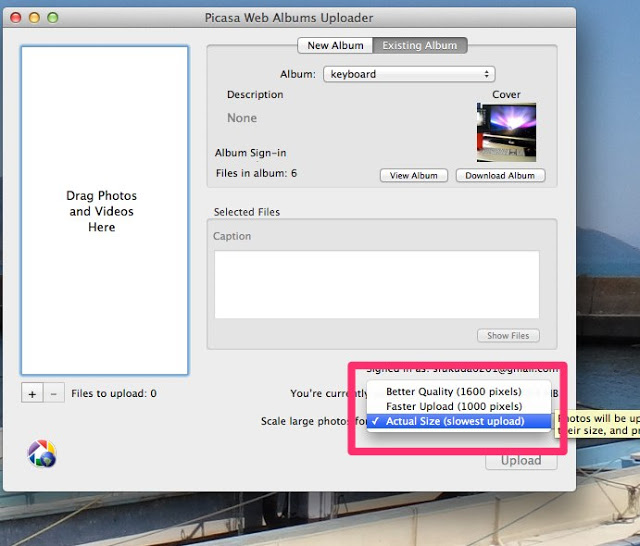Image resolution: width=640 pixels, height=546 pixels.
Task: Click the 'Files to upload: 0' text
Action: [114, 393]
